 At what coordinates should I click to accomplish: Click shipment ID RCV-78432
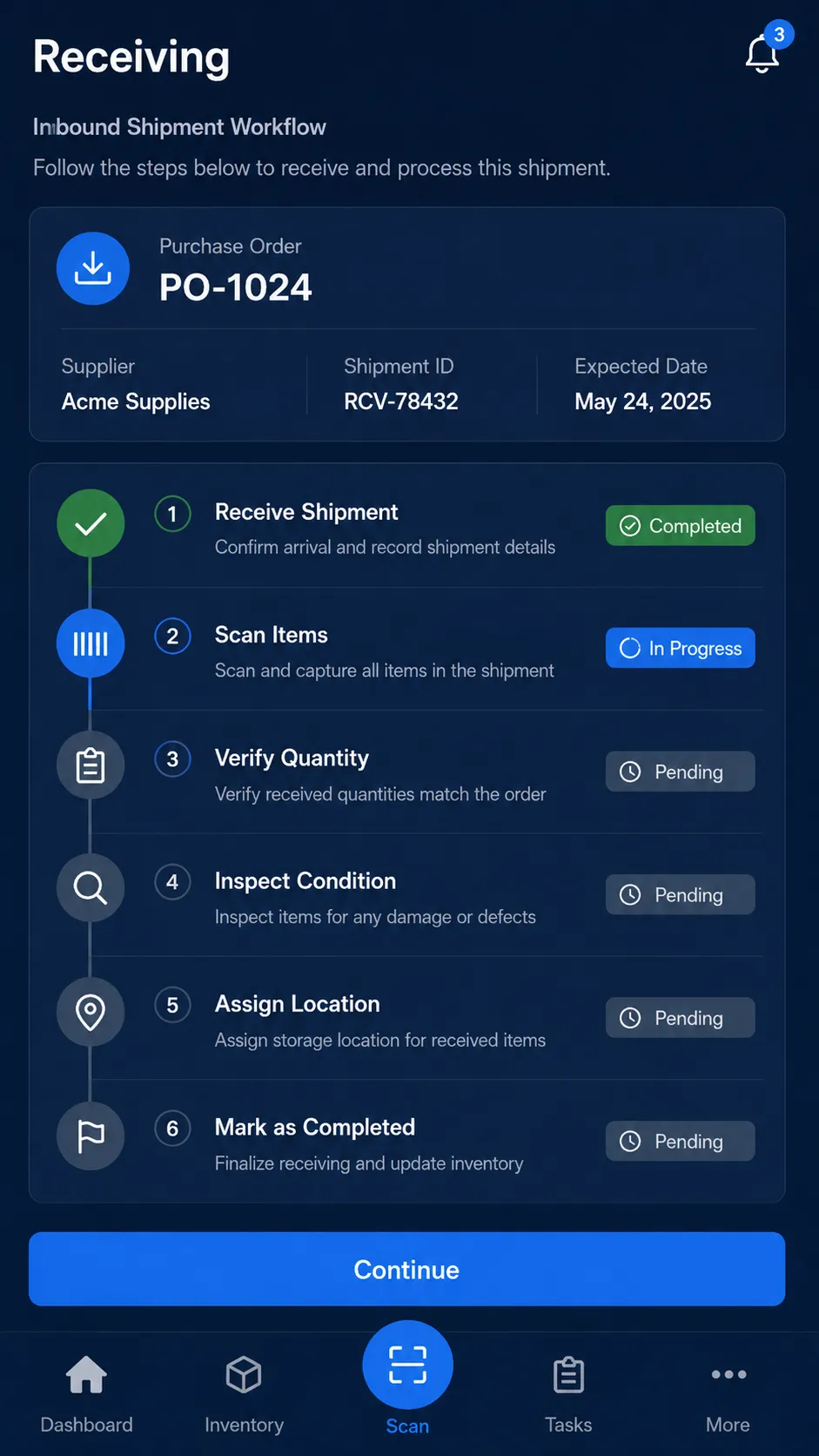pos(401,401)
